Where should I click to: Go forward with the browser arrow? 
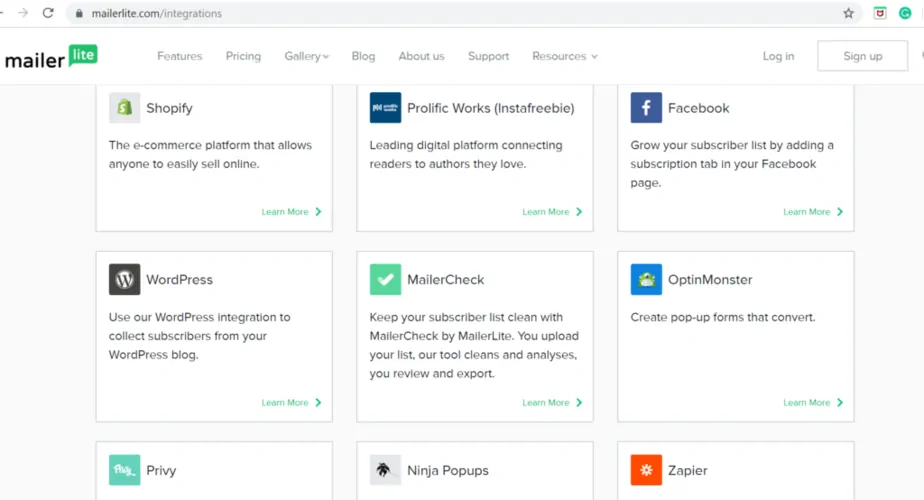(x=22, y=13)
